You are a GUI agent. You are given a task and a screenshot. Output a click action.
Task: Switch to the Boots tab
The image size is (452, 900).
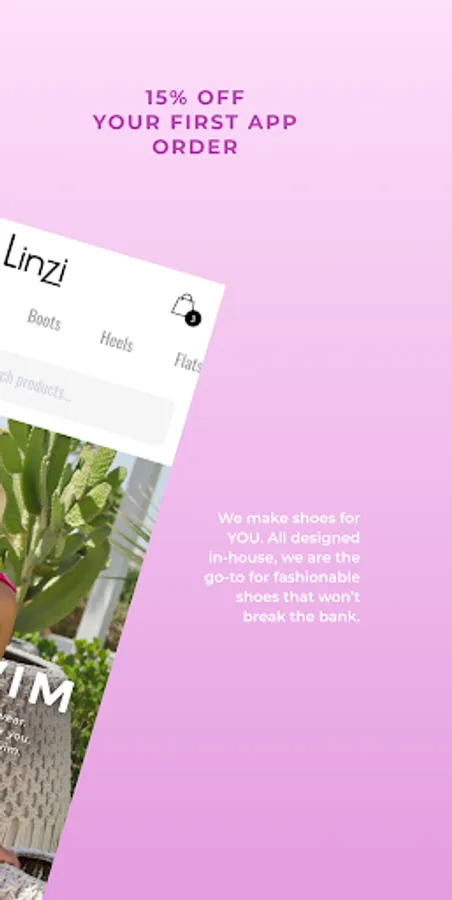click(x=44, y=319)
